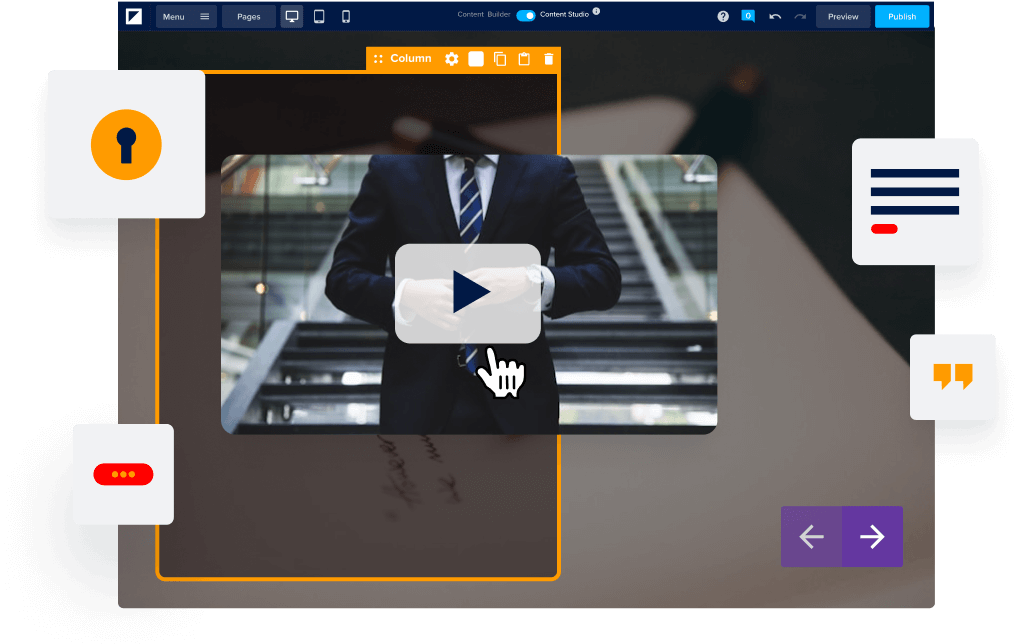Switch to desktop preview mode
Viewport: 1019px width, 644px height.
pos(292,17)
